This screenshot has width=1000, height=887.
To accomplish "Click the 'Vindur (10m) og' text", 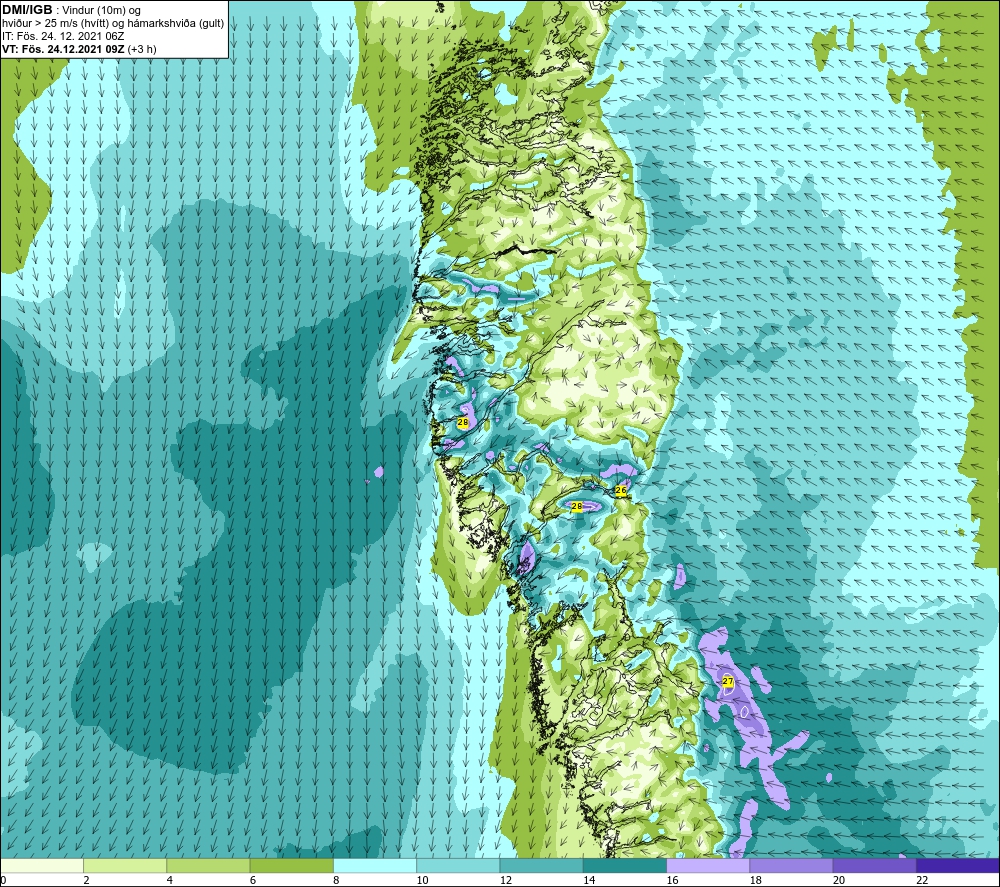I will tap(101, 11).
